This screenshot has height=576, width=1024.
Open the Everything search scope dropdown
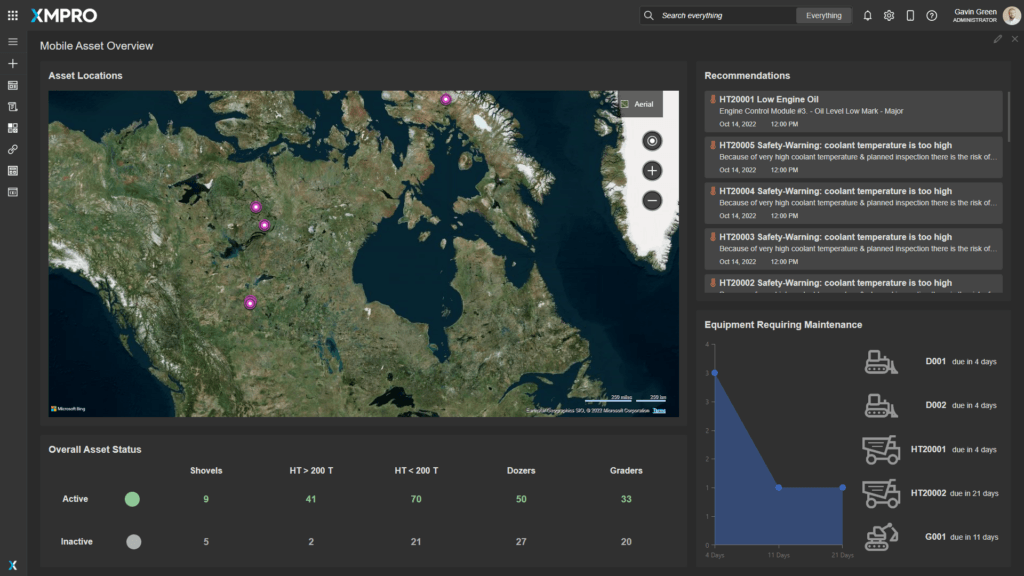pos(824,16)
